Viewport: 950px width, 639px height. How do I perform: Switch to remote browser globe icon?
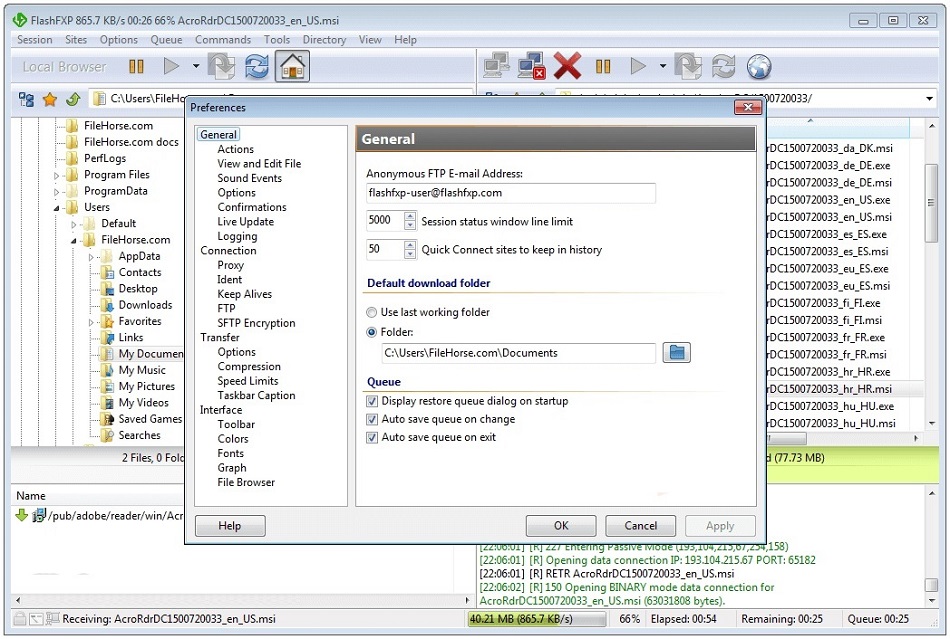[x=759, y=67]
